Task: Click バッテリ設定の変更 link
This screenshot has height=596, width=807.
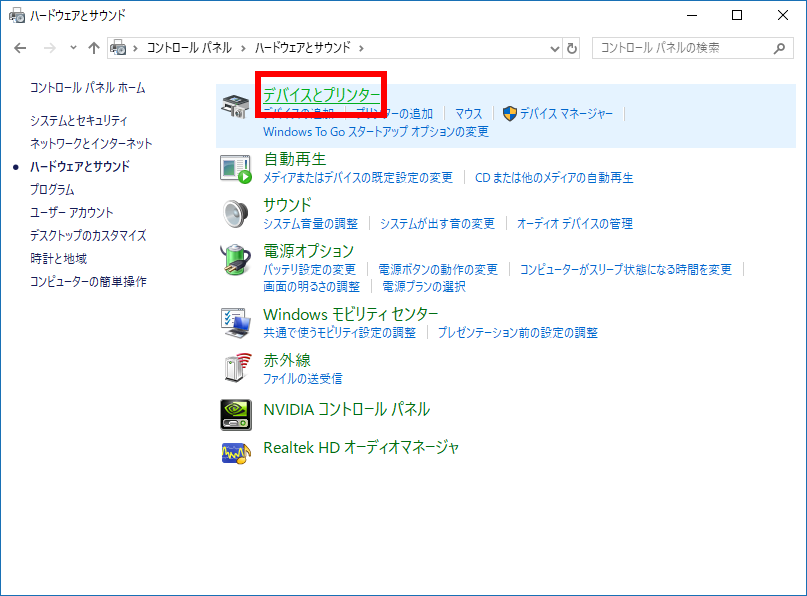Action: [x=309, y=270]
